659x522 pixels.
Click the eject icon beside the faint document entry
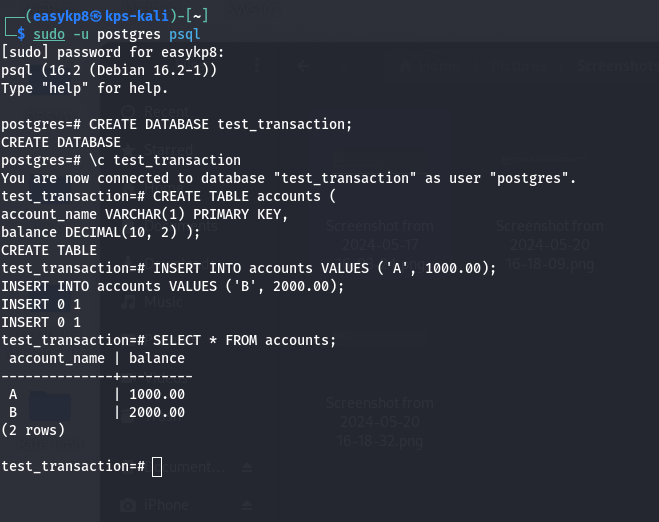247,467
